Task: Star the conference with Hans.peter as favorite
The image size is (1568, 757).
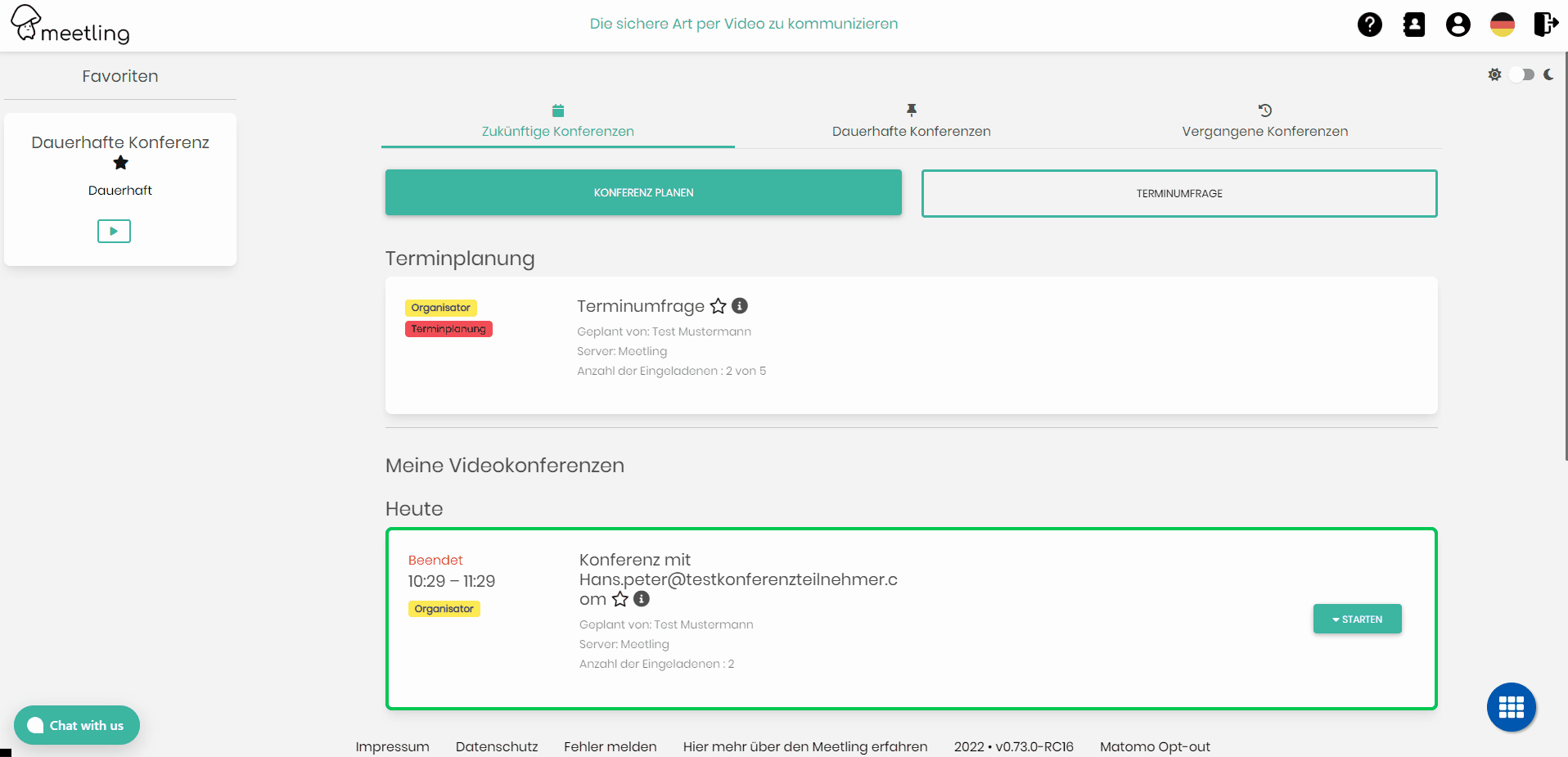Action: coord(620,599)
